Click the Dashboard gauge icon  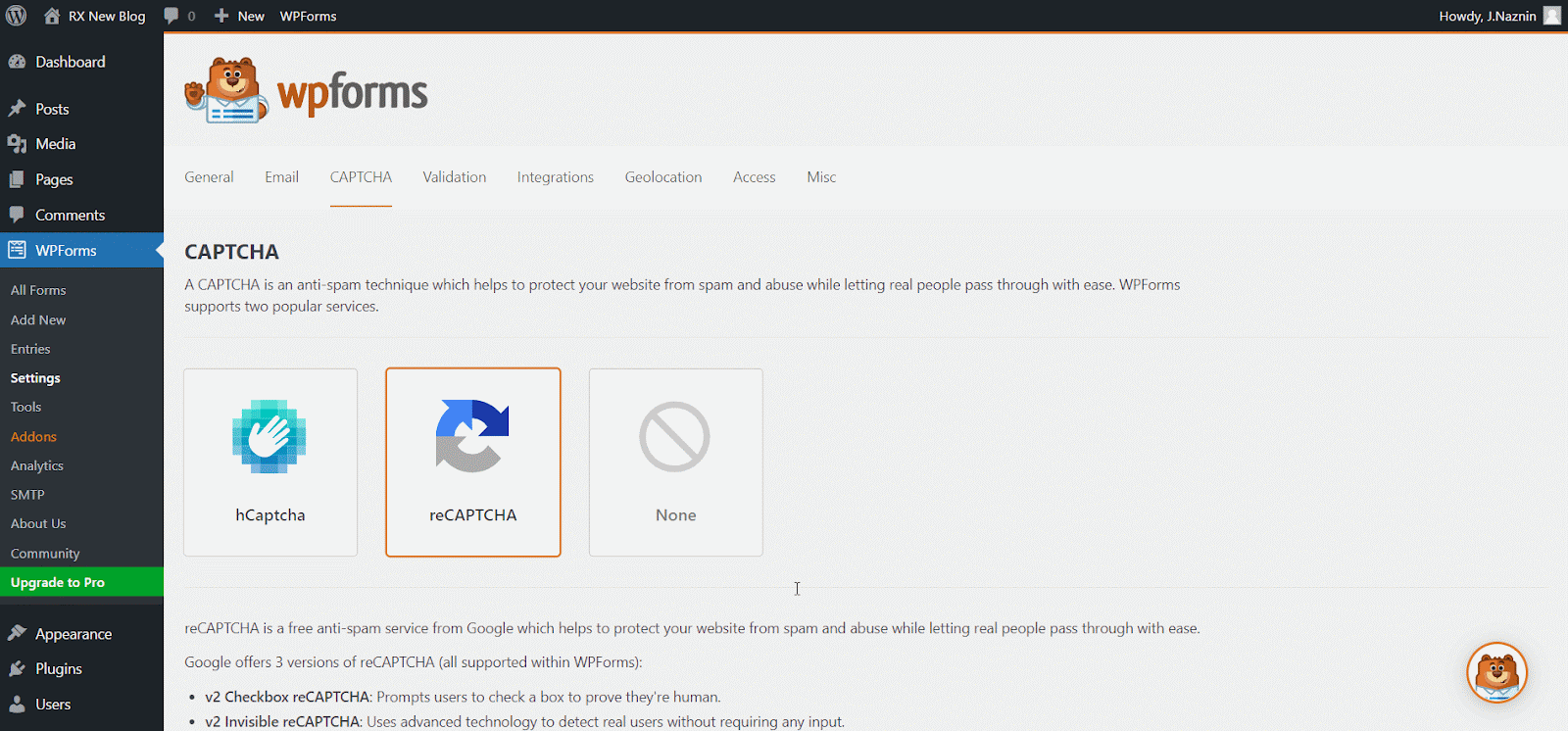point(17,62)
